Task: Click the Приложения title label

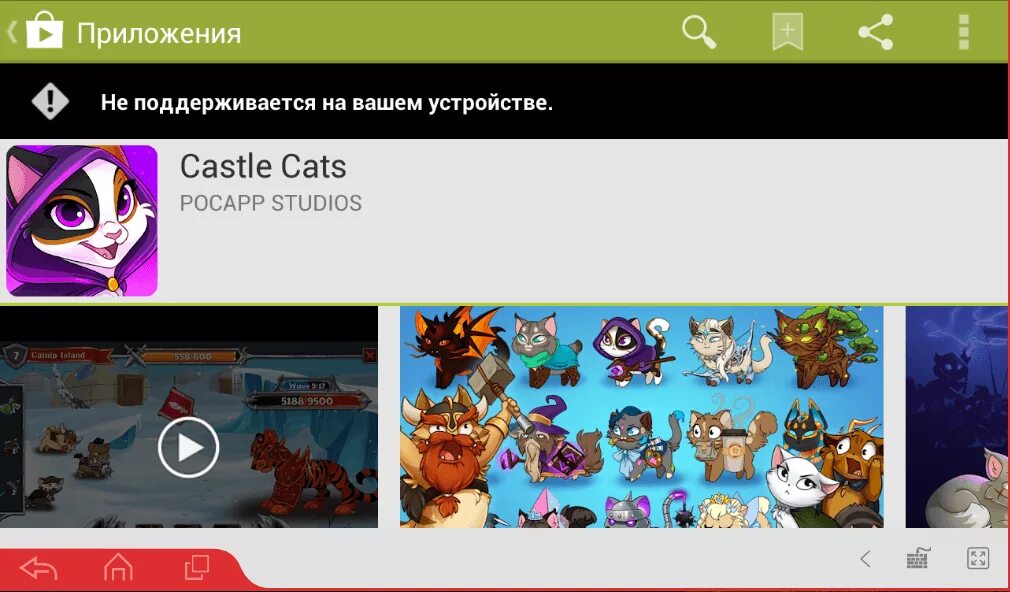Action: (x=159, y=33)
